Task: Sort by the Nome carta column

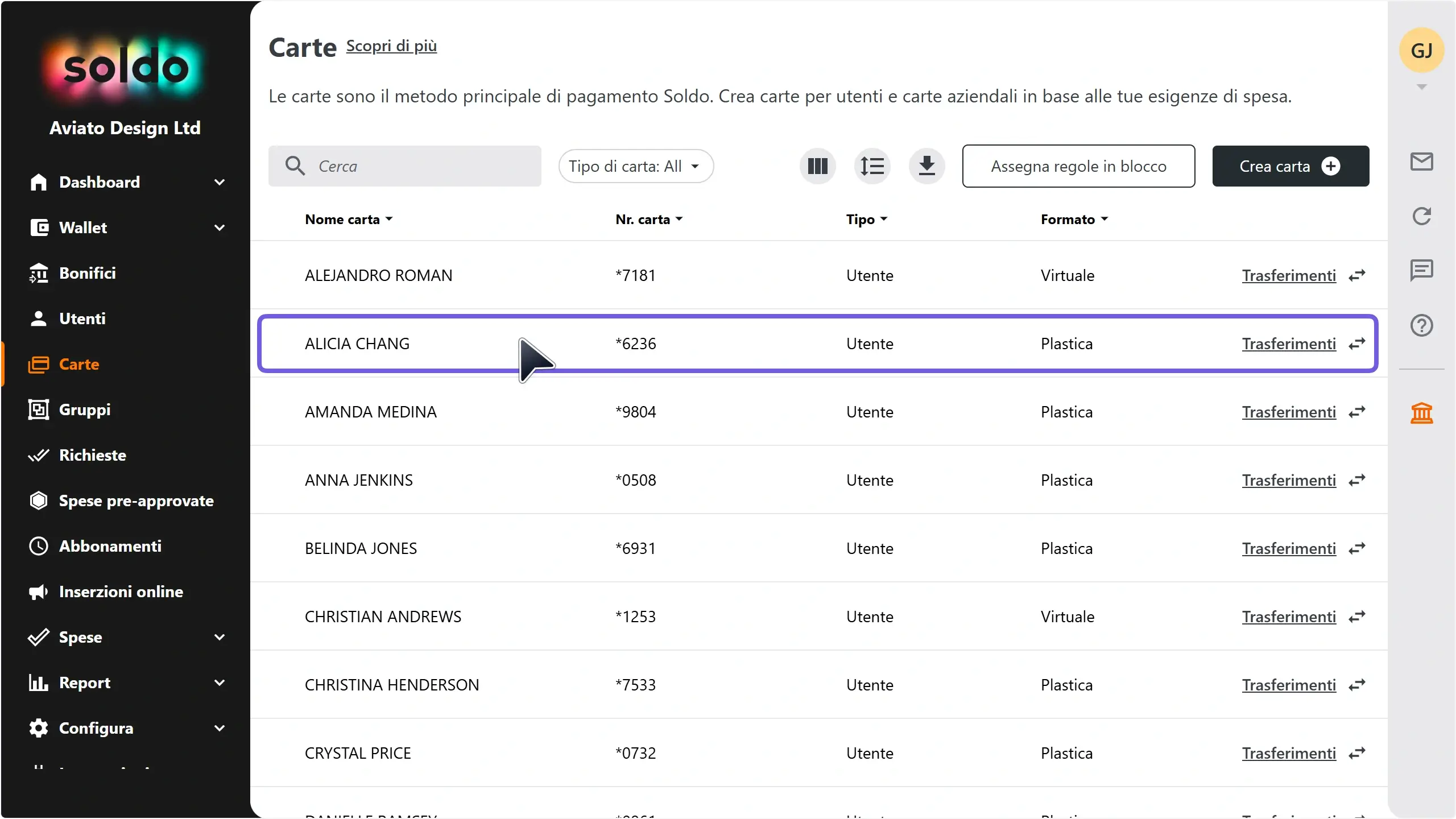Action: pos(348,220)
